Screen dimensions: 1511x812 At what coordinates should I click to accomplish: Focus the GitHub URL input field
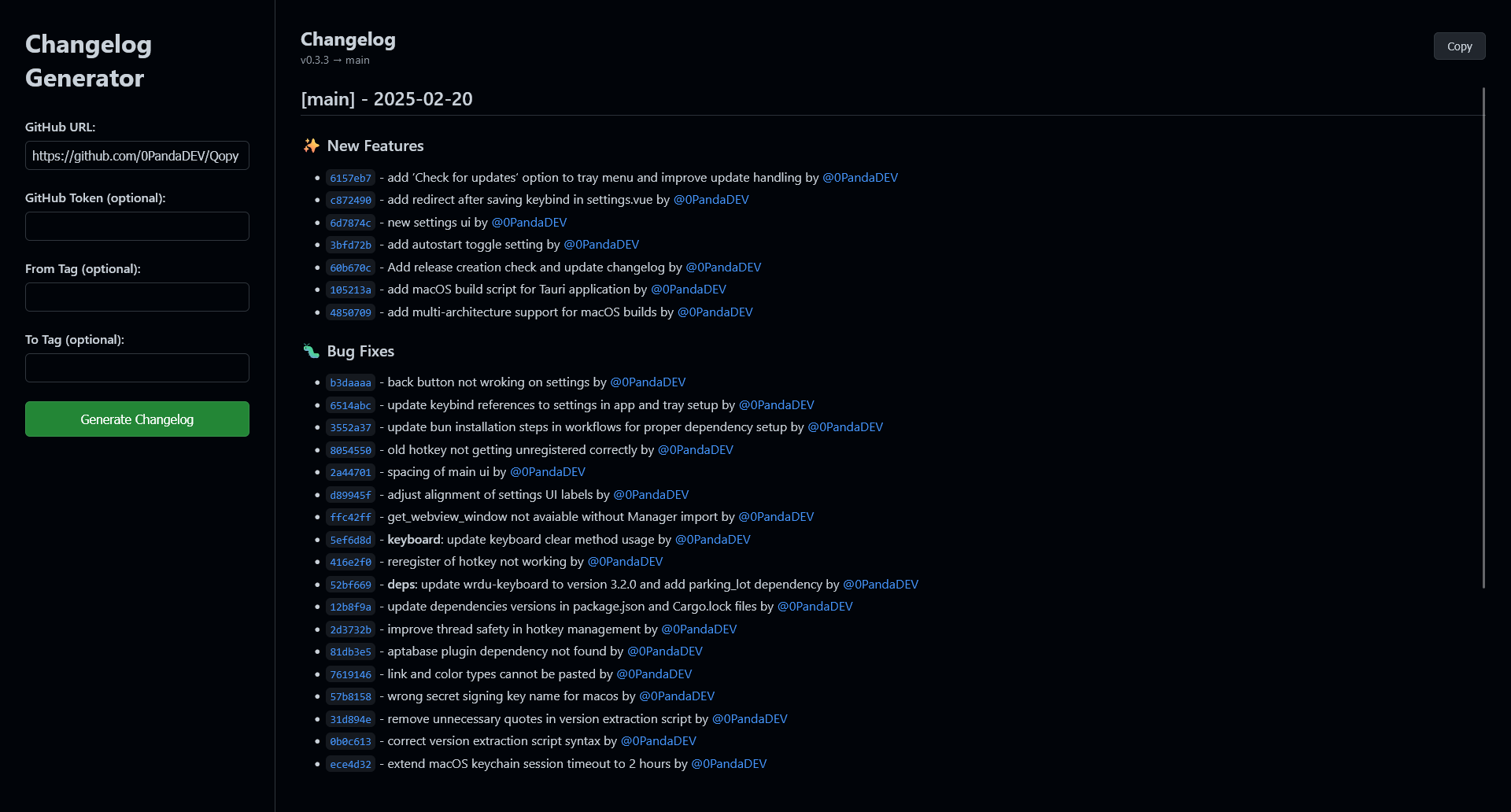tap(137, 156)
